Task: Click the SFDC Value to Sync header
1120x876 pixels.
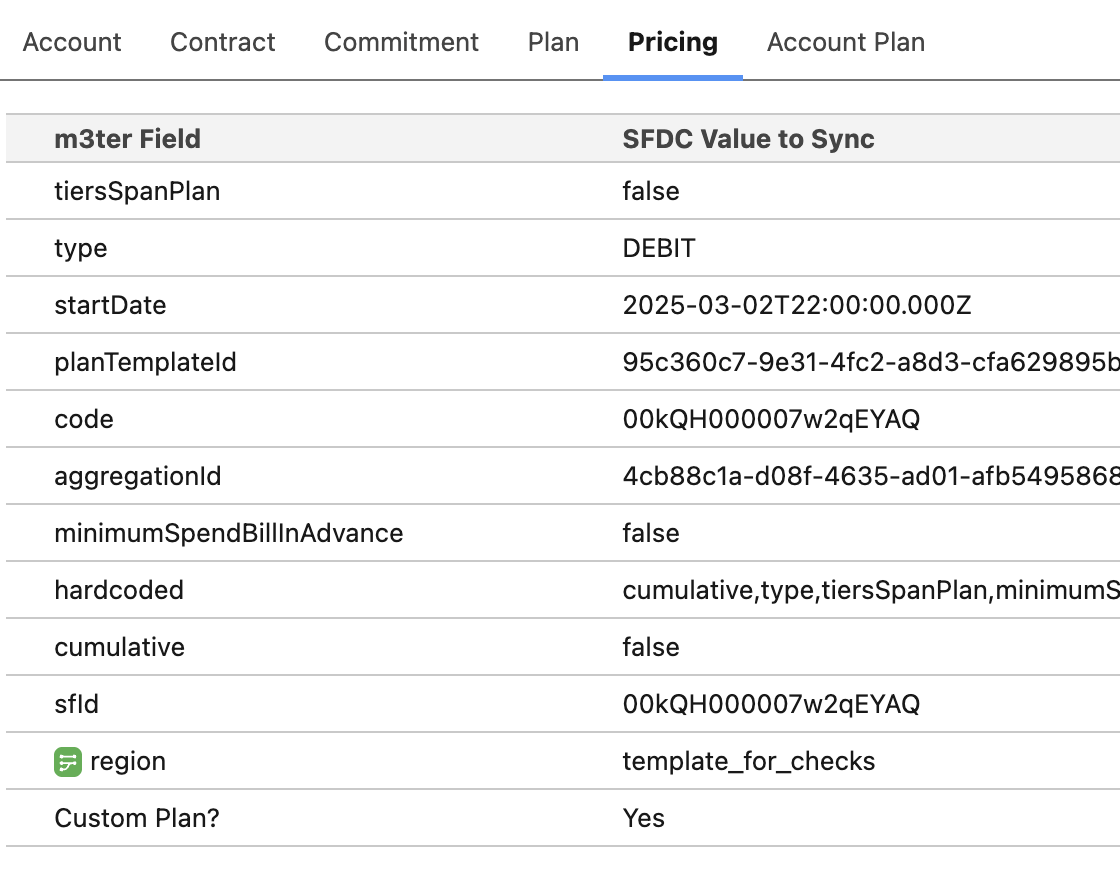Action: pos(749,139)
